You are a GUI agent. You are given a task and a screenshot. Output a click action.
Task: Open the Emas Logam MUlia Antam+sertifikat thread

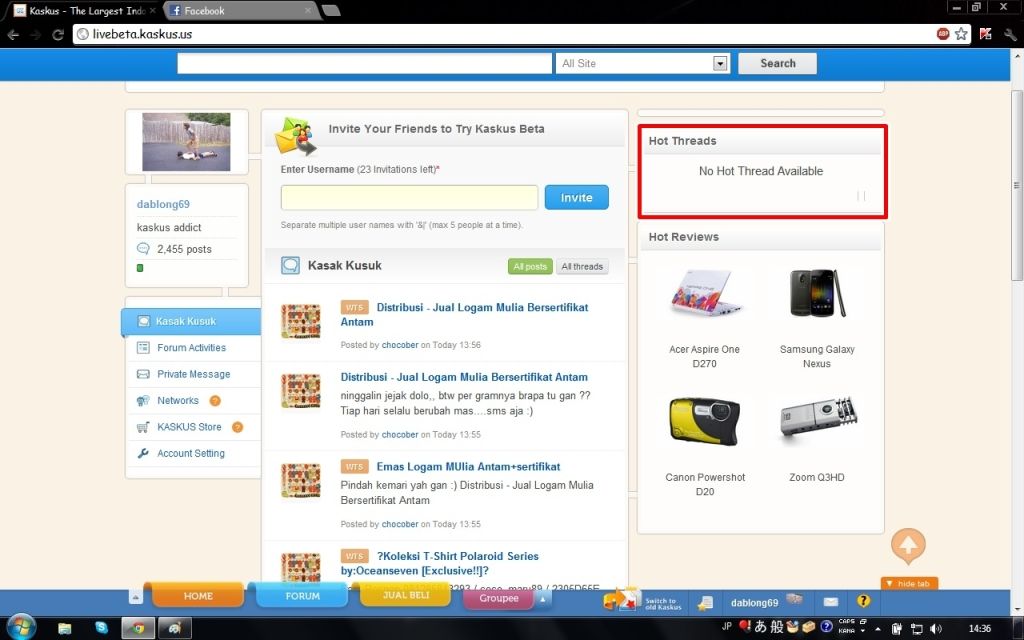(x=468, y=467)
